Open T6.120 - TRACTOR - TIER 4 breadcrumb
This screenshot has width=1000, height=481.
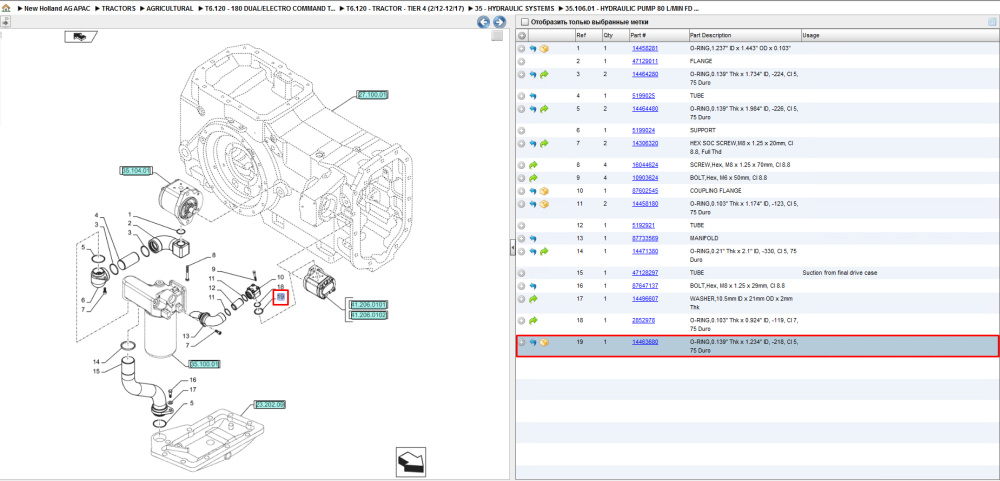tap(404, 9)
